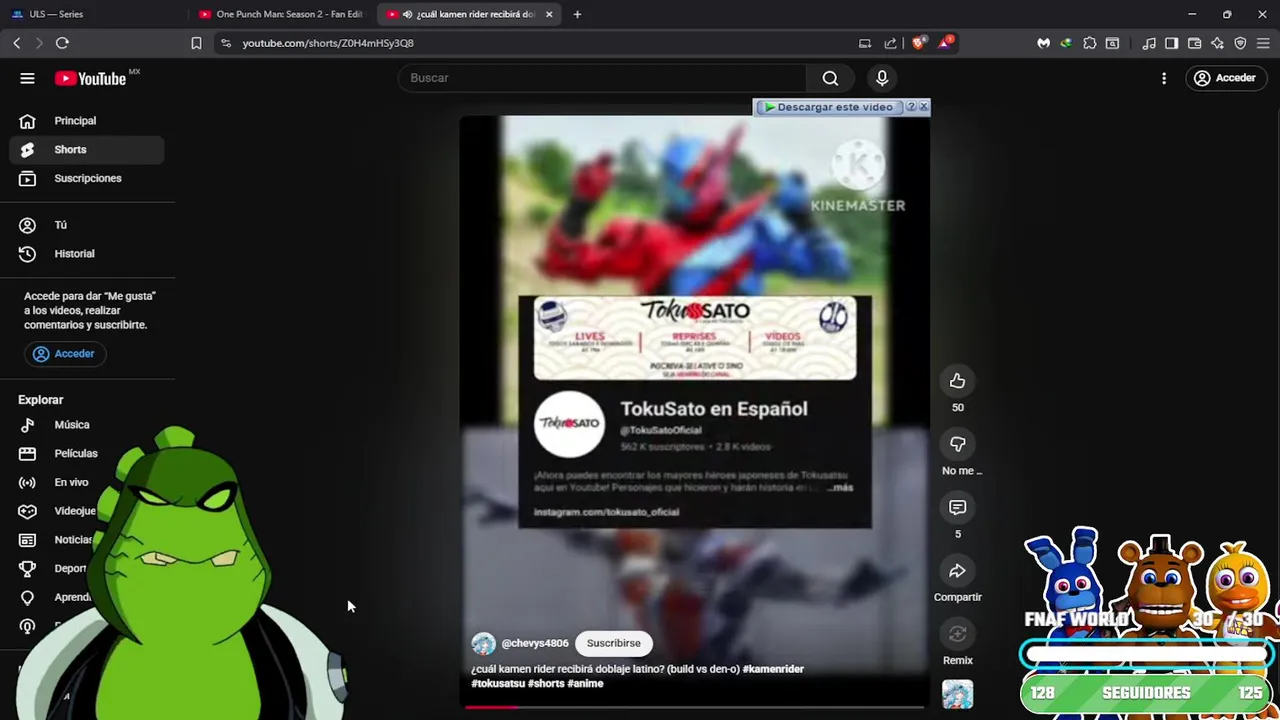
Task: Share the short via the Compartir arrow
Action: [957, 571]
